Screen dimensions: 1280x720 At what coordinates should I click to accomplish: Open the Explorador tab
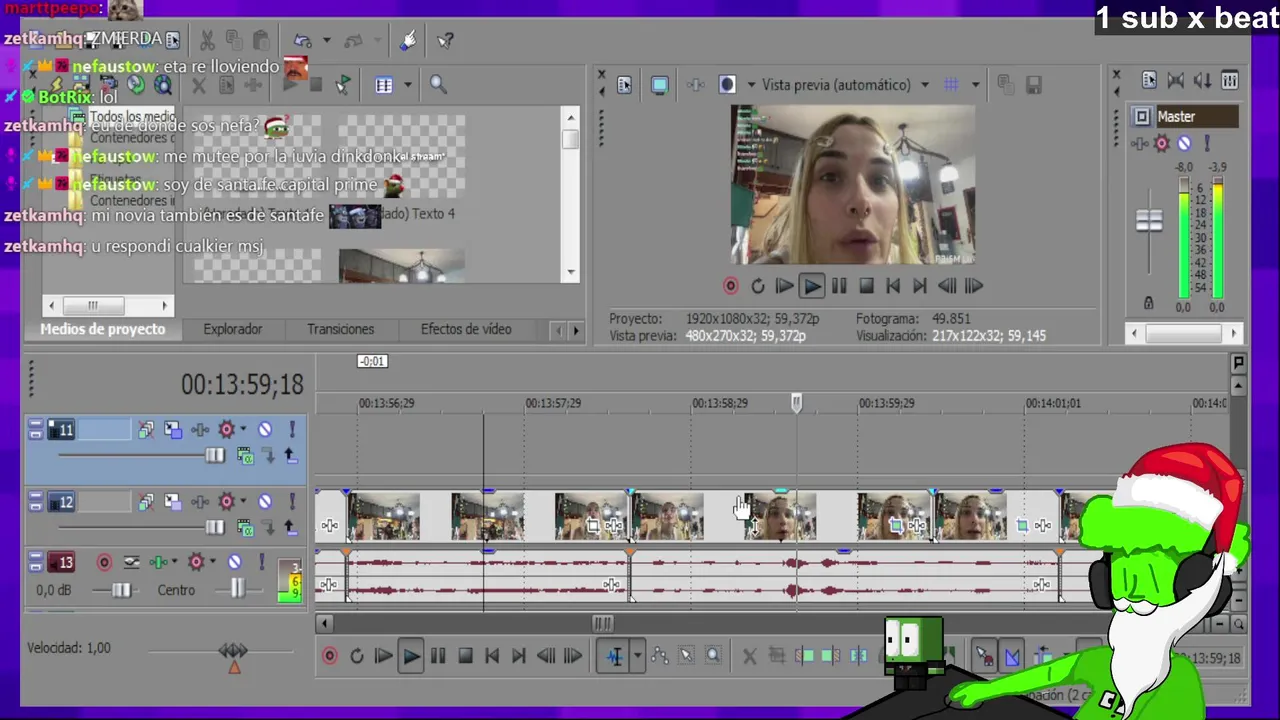click(233, 329)
